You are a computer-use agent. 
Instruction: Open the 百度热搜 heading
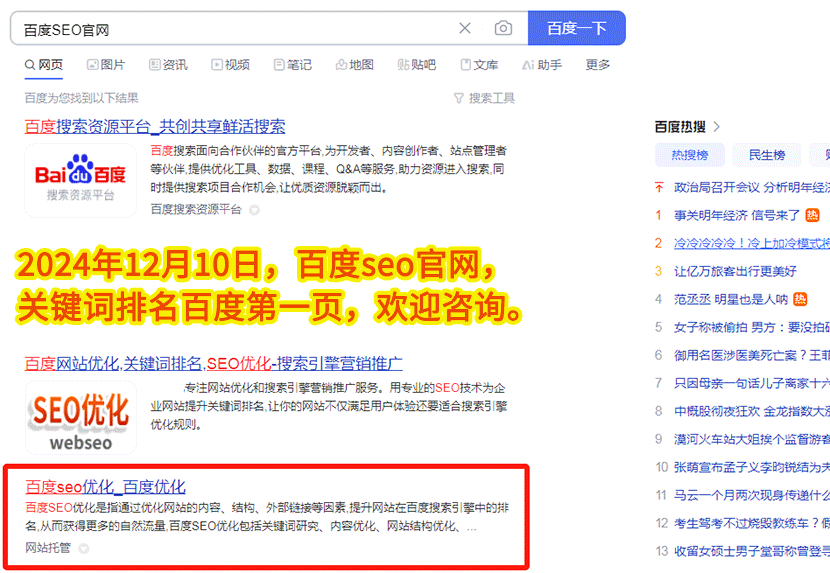680,127
